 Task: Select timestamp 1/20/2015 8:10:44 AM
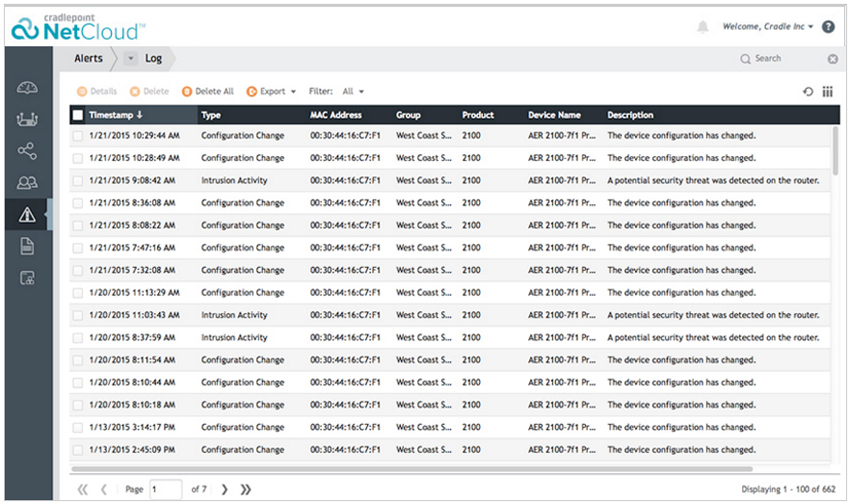[x=132, y=382]
